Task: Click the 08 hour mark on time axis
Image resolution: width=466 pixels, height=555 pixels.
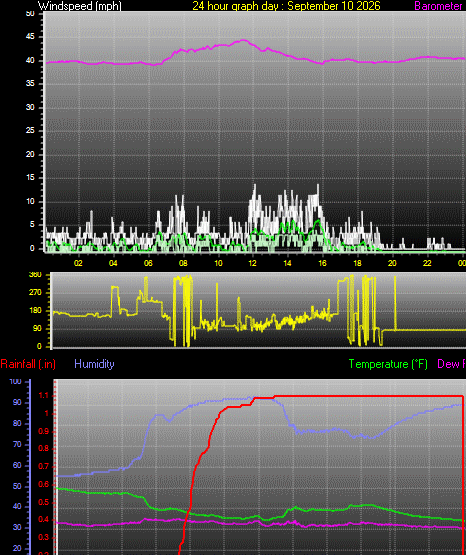Action: point(183,263)
